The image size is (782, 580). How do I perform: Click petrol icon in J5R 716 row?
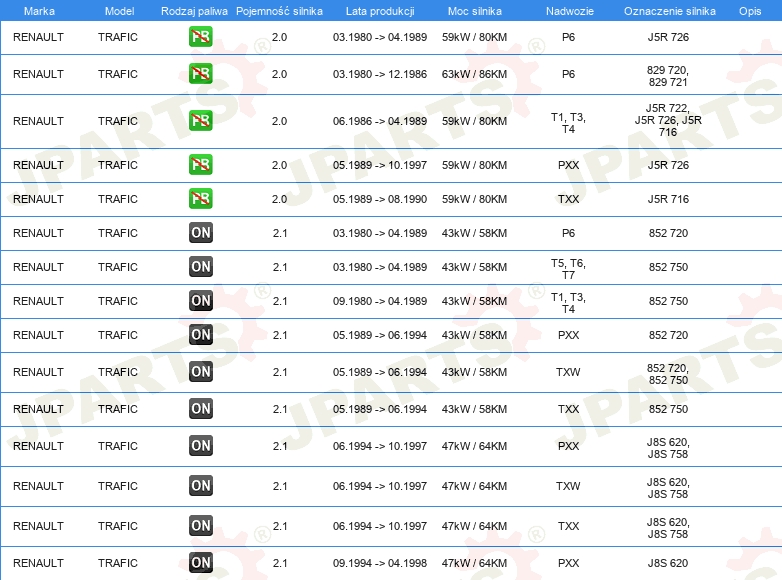[x=200, y=198]
